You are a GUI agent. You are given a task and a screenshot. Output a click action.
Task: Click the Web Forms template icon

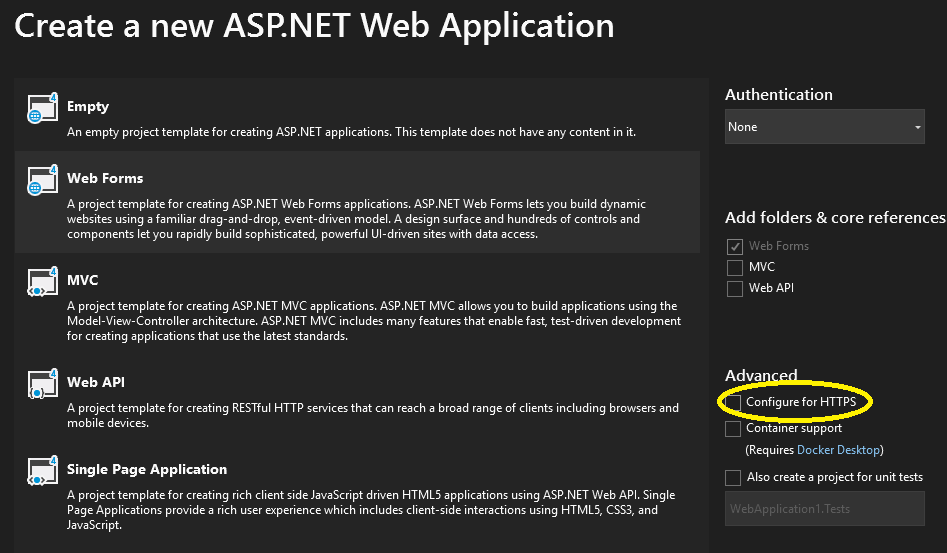coord(41,181)
